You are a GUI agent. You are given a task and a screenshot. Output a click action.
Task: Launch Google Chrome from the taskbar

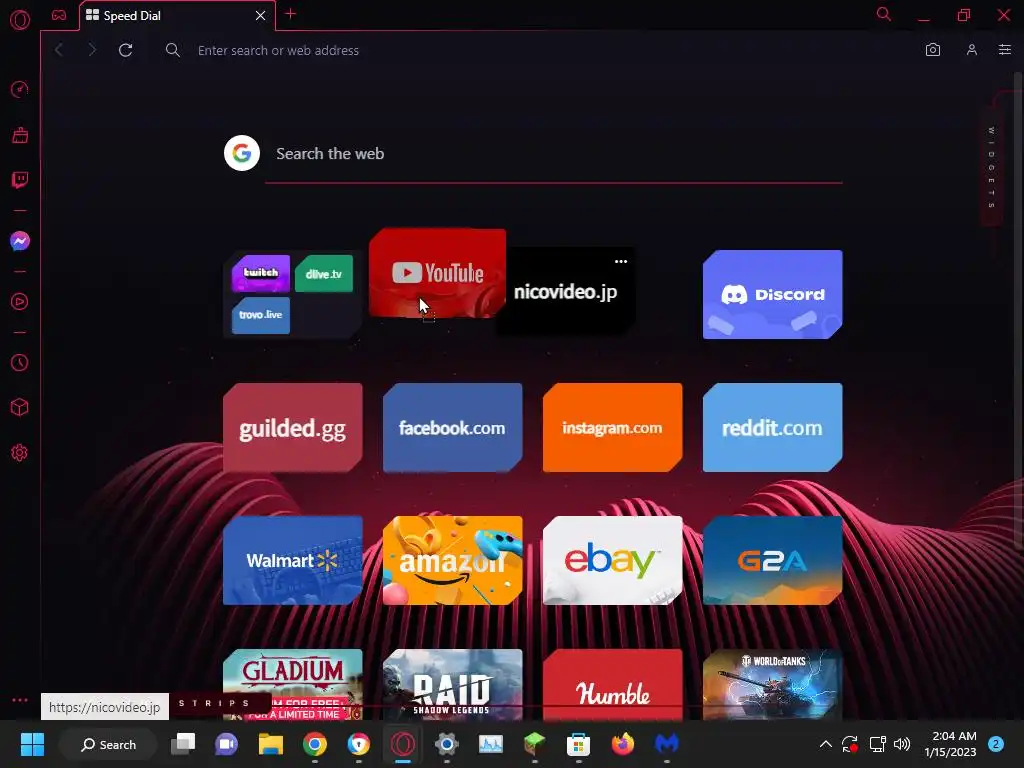pyautogui.click(x=315, y=744)
